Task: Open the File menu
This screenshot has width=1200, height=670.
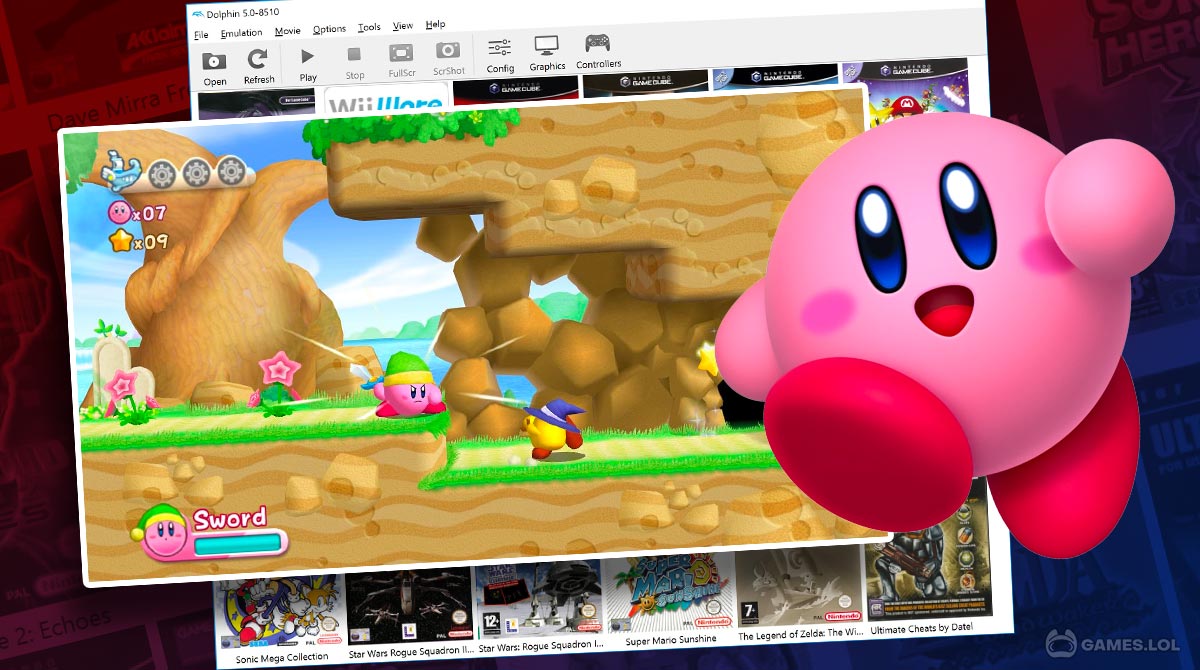Action: tap(201, 35)
